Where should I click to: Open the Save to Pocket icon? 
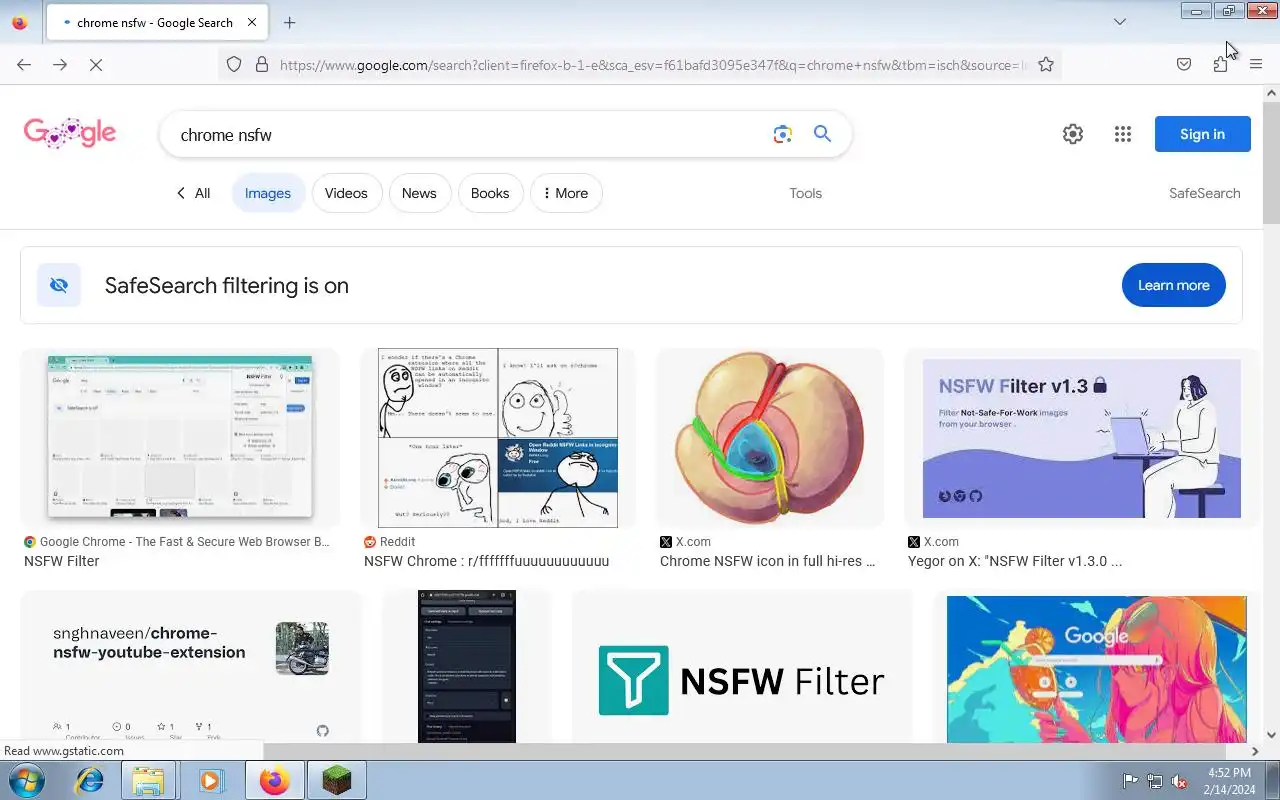coord(1184,64)
